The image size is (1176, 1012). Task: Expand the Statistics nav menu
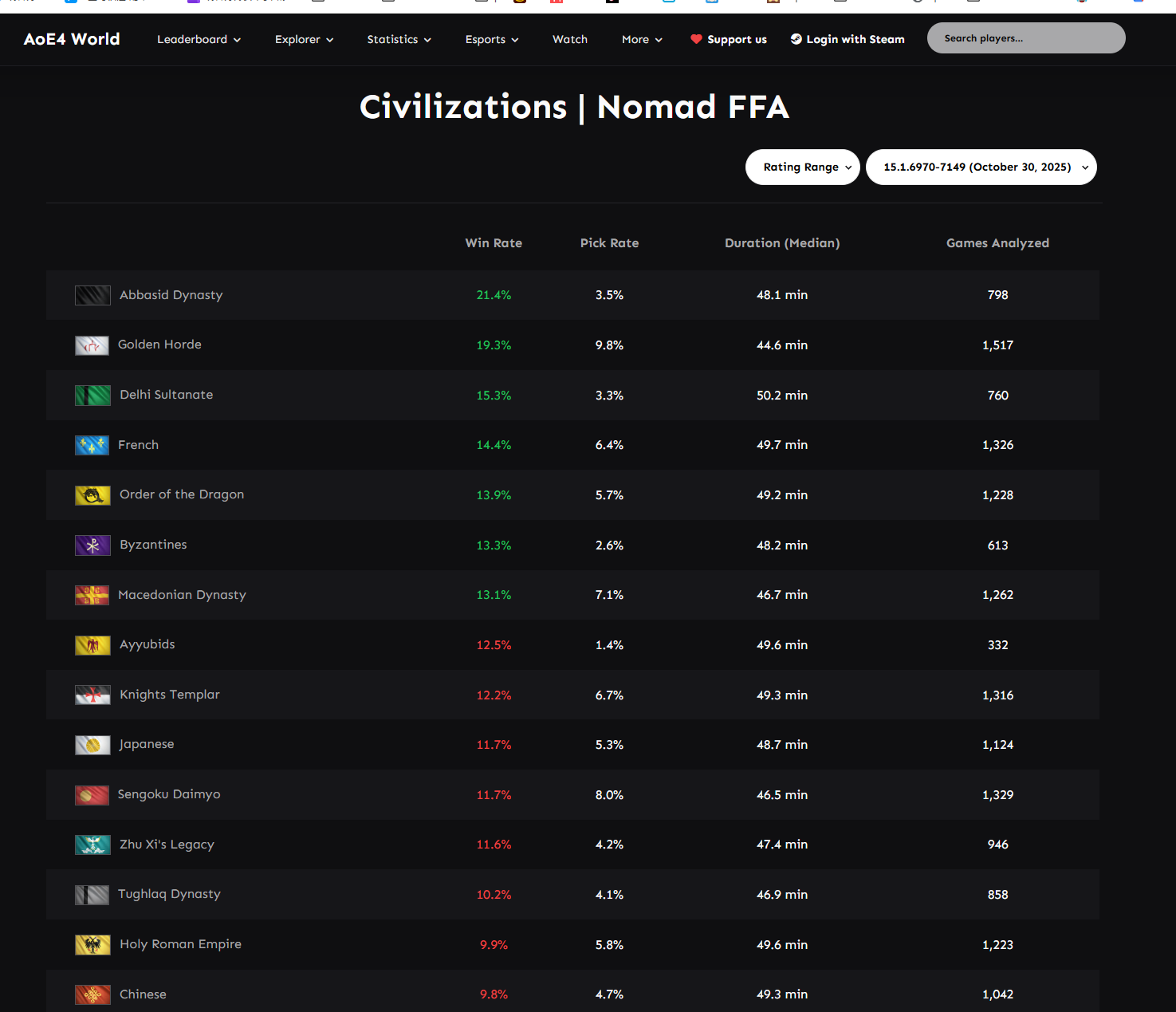point(399,39)
